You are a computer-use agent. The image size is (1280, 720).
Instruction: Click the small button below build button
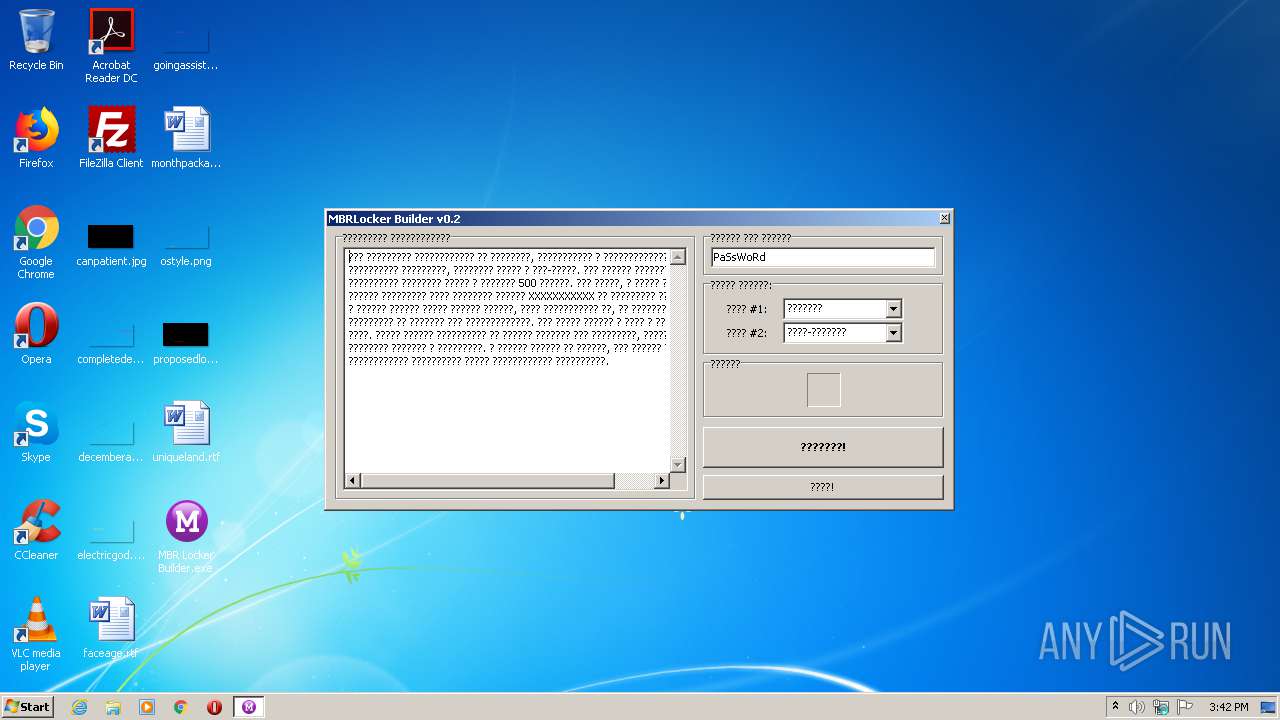click(x=823, y=487)
